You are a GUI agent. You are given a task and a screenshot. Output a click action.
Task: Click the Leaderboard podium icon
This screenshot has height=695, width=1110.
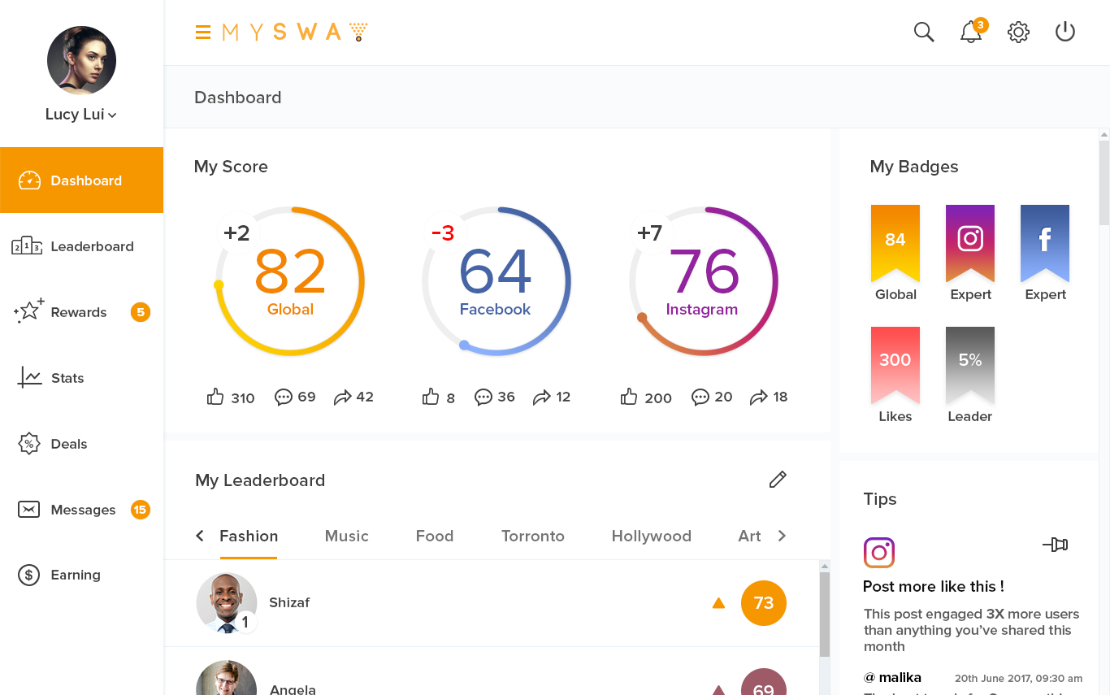point(27,246)
